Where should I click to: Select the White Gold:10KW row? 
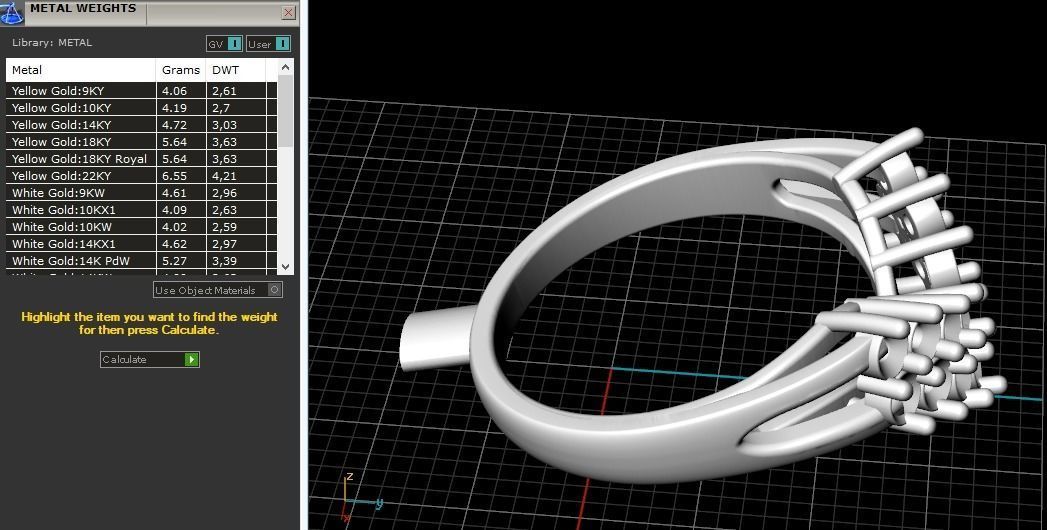(142, 227)
